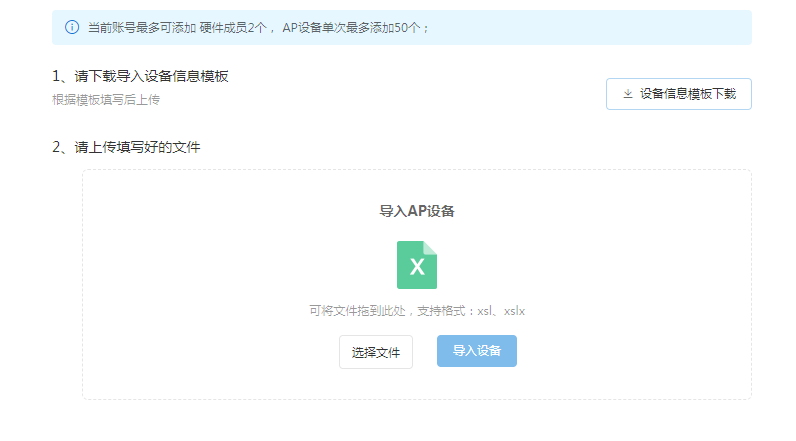The image size is (796, 441).
Task: Click the white X letter on the file icon
Action: tap(417, 268)
